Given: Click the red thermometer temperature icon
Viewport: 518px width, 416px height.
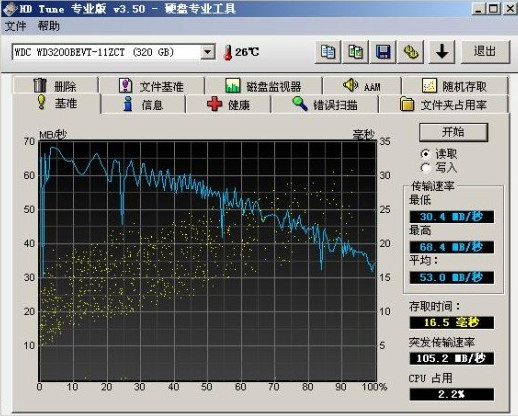Looking at the screenshot, I should (x=228, y=53).
